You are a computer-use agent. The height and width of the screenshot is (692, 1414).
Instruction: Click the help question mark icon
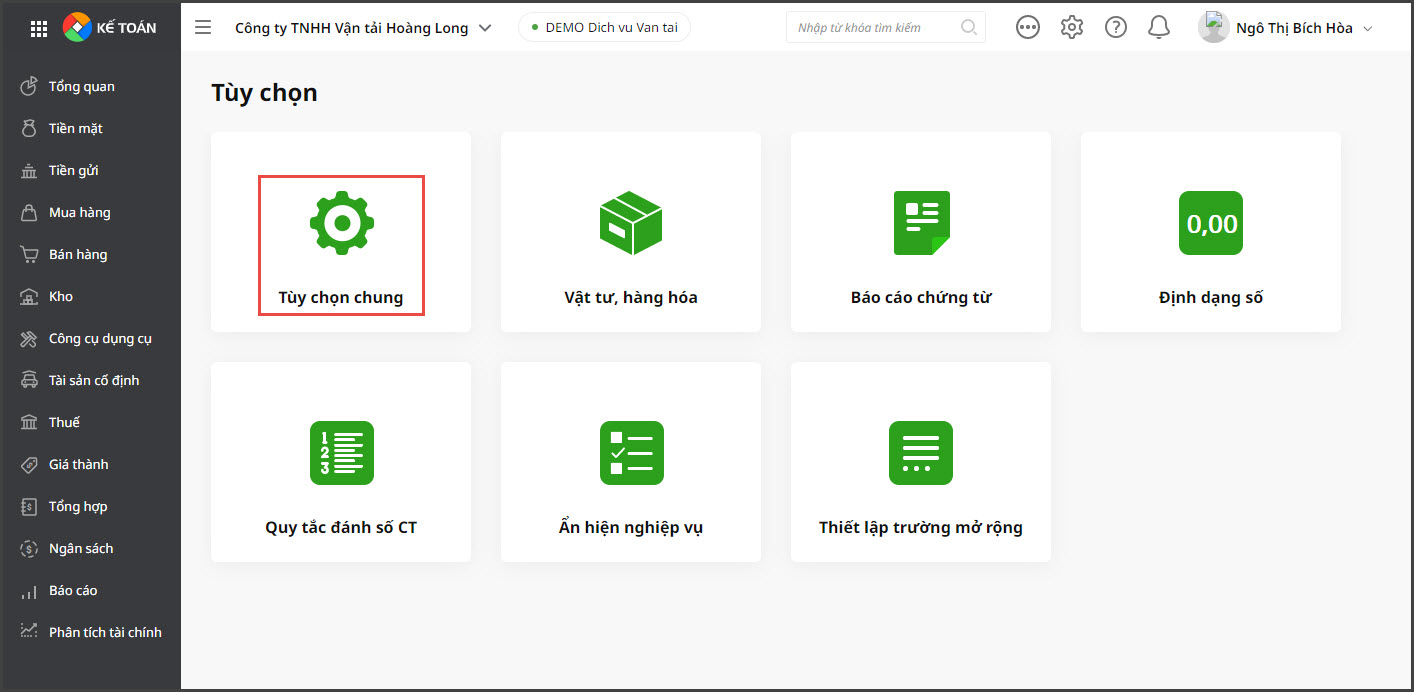[1116, 28]
